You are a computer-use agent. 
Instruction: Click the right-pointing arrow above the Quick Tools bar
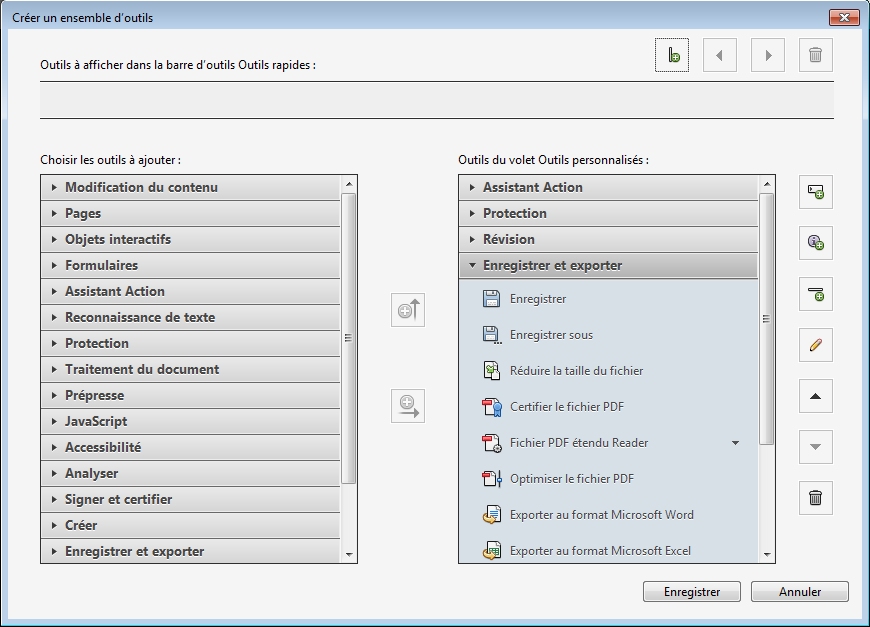(768, 55)
